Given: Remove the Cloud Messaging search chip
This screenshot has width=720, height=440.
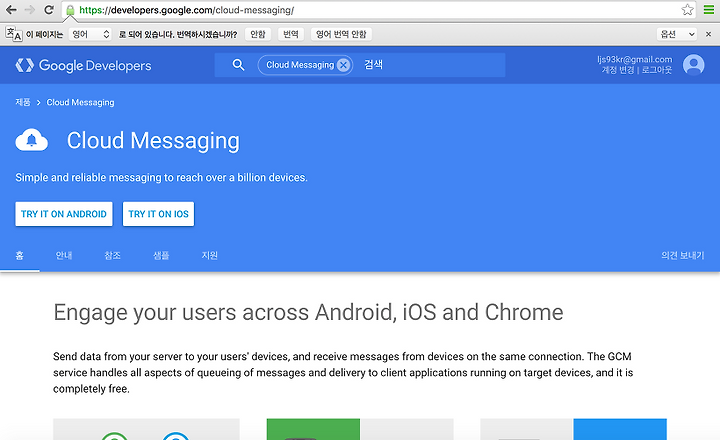Looking at the screenshot, I should coord(343,65).
